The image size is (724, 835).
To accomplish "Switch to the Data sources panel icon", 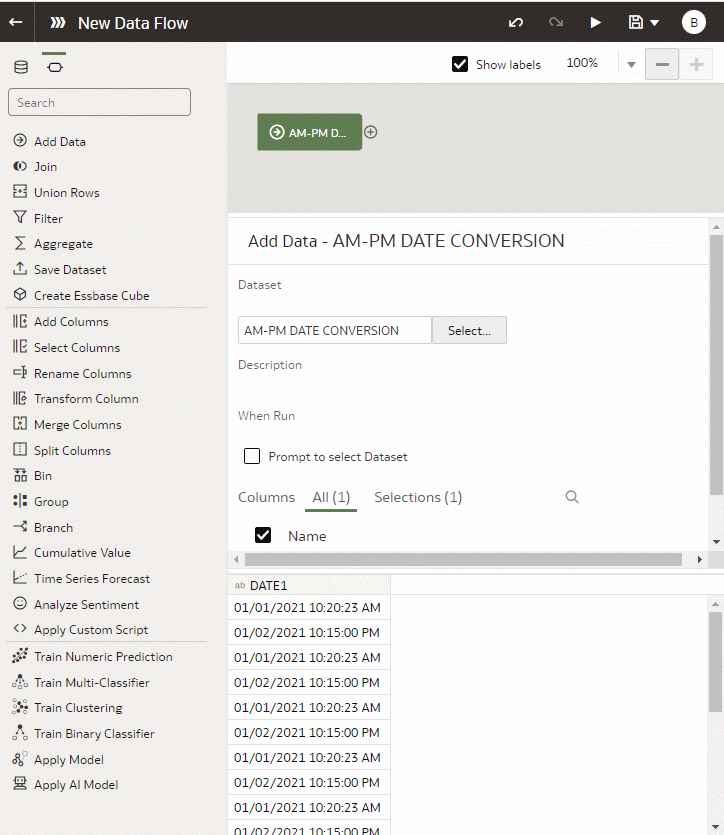I will pos(21,67).
